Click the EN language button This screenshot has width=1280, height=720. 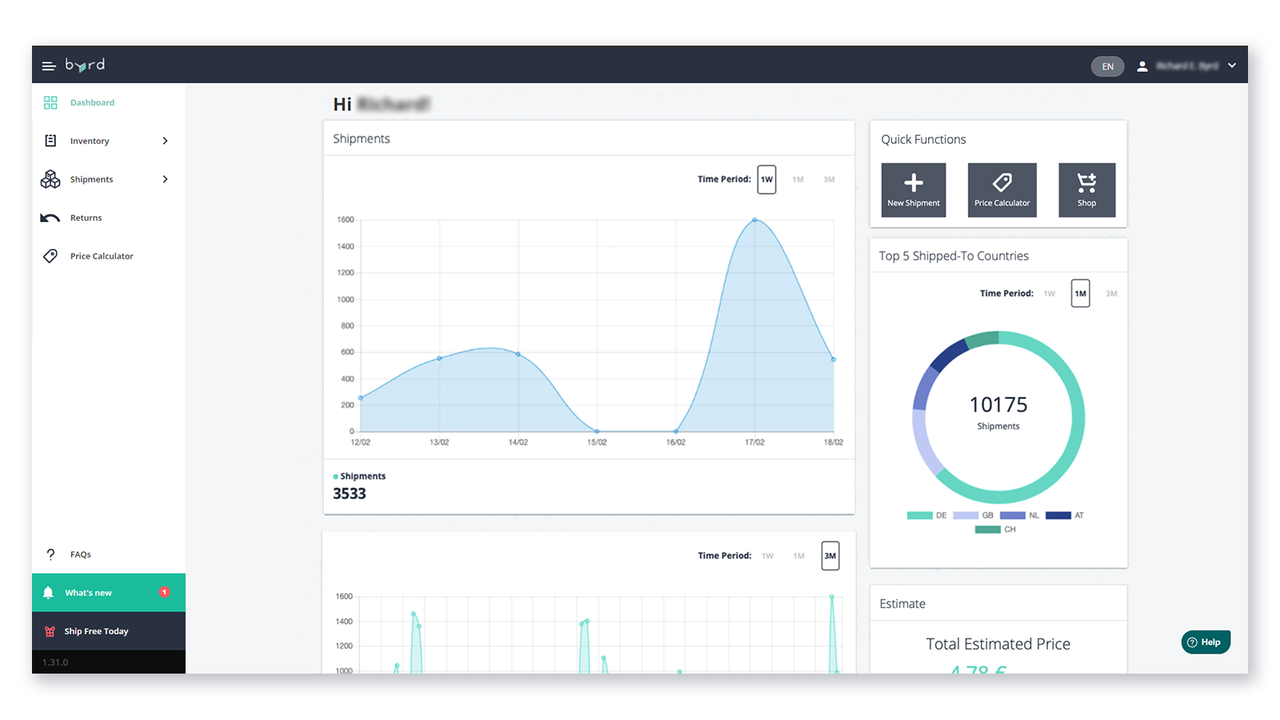(1107, 65)
